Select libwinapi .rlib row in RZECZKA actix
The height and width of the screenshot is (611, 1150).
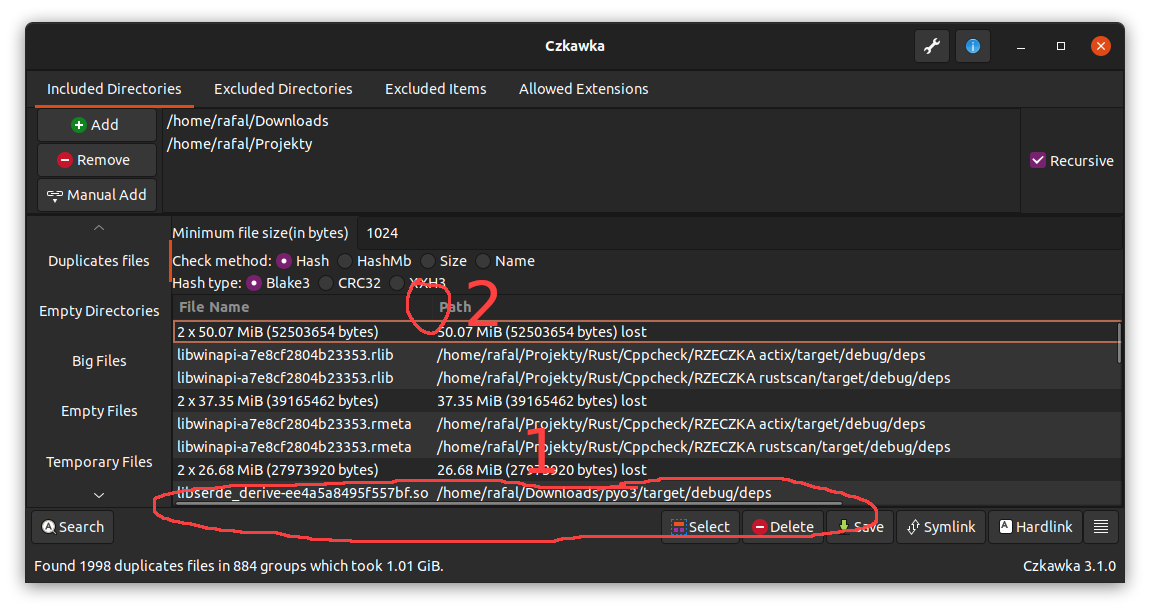645,355
